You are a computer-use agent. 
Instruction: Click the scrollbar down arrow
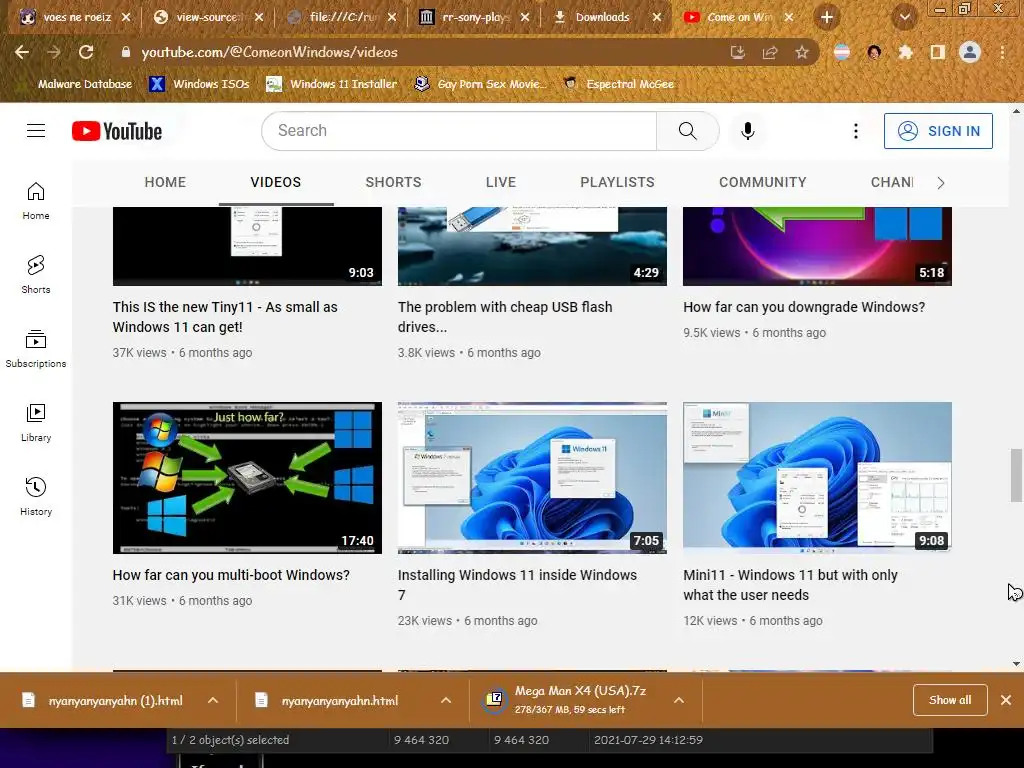(1016, 664)
